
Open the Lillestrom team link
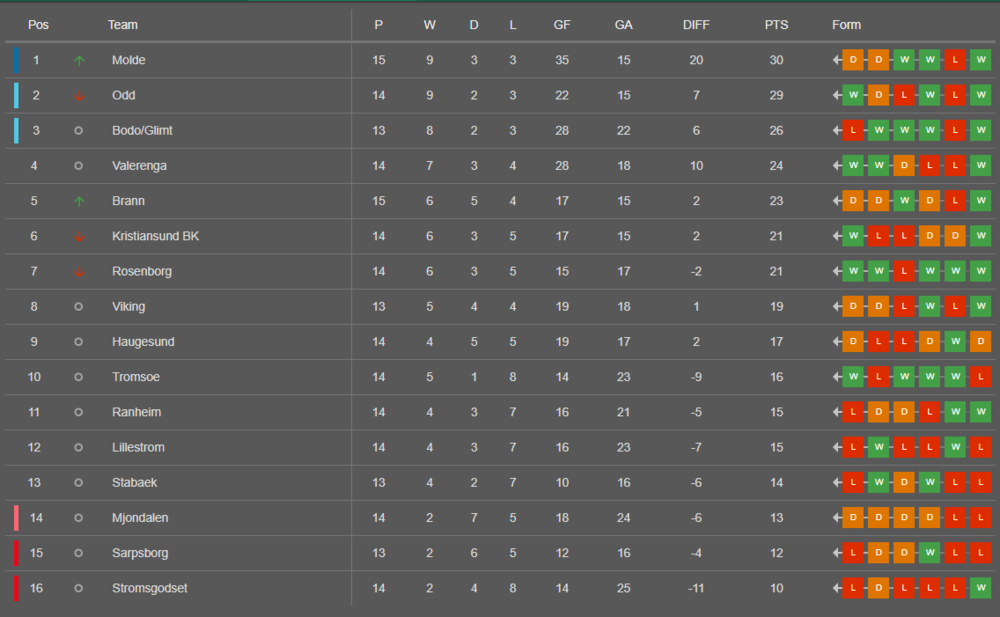(138, 447)
